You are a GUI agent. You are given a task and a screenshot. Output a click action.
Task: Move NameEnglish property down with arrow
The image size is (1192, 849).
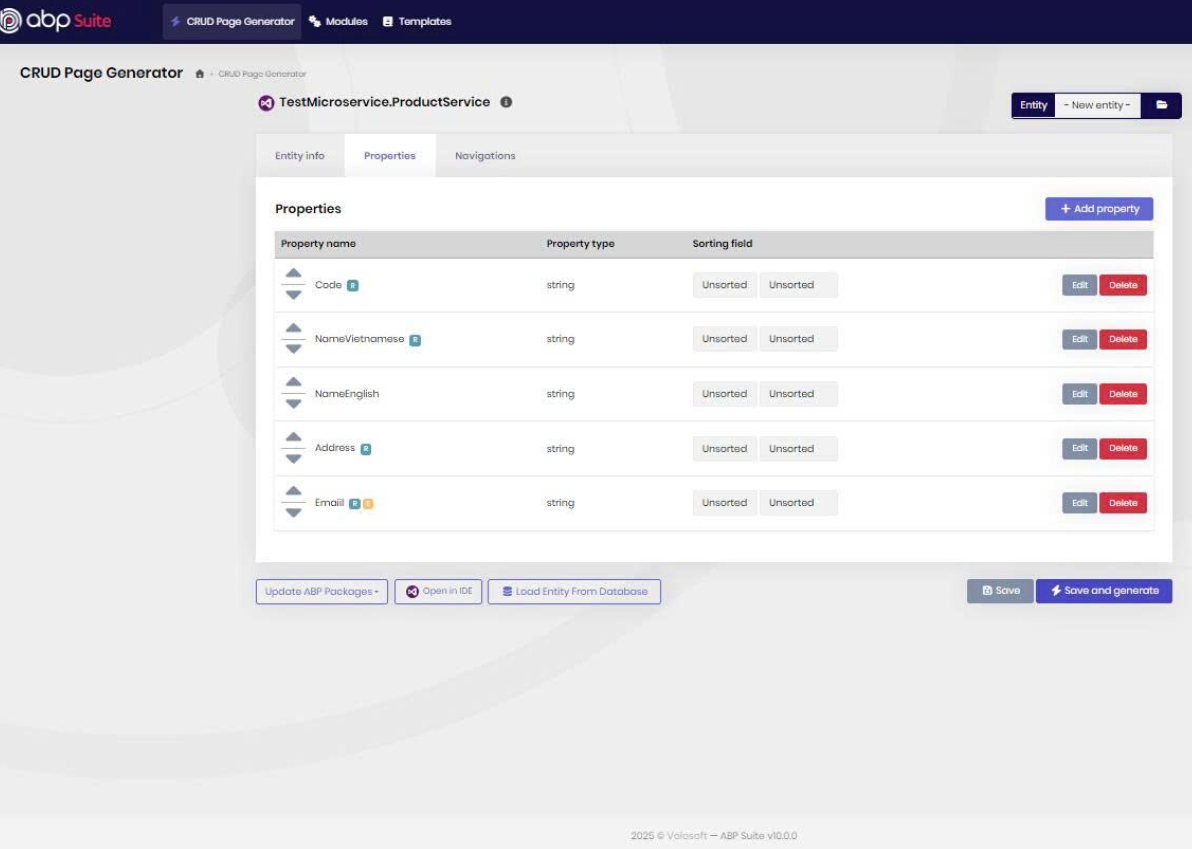tap(293, 405)
